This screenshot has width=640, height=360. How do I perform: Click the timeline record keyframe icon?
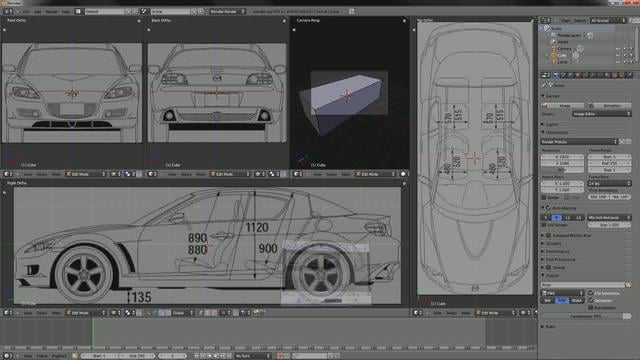tap(280, 356)
